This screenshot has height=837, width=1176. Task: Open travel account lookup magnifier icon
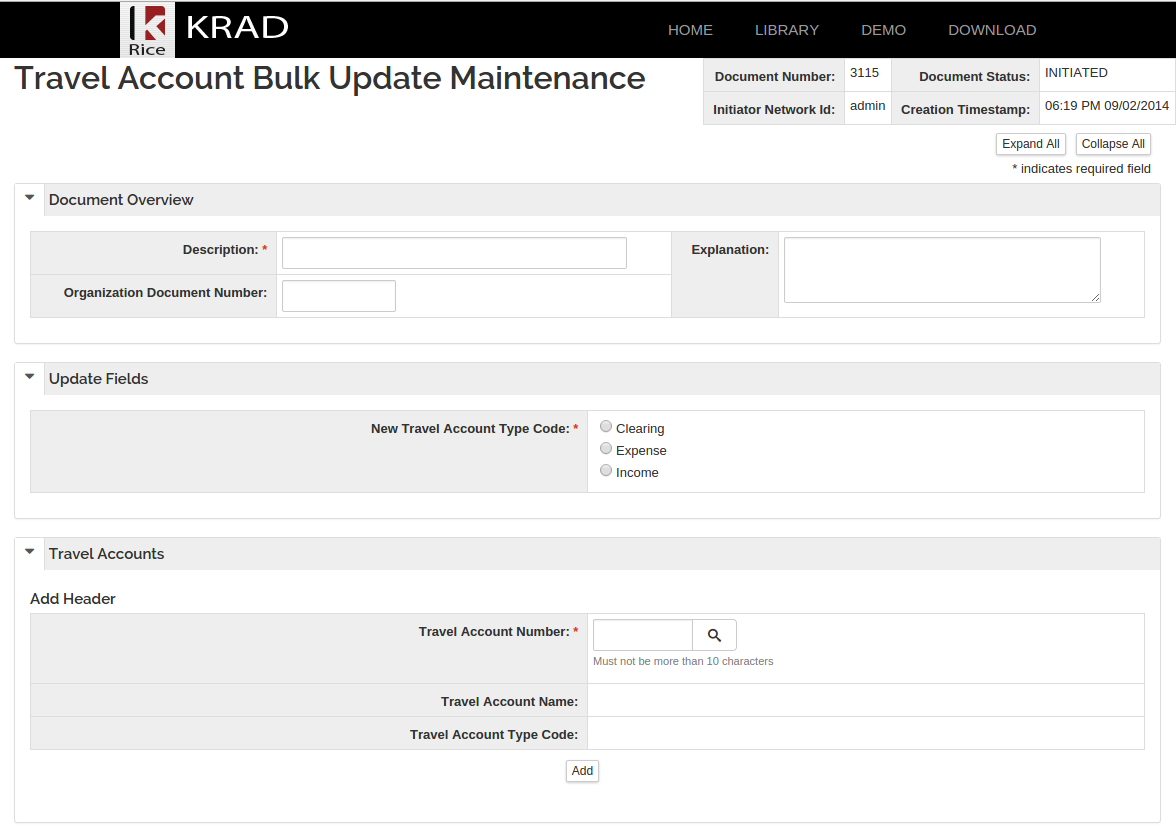point(714,635)
